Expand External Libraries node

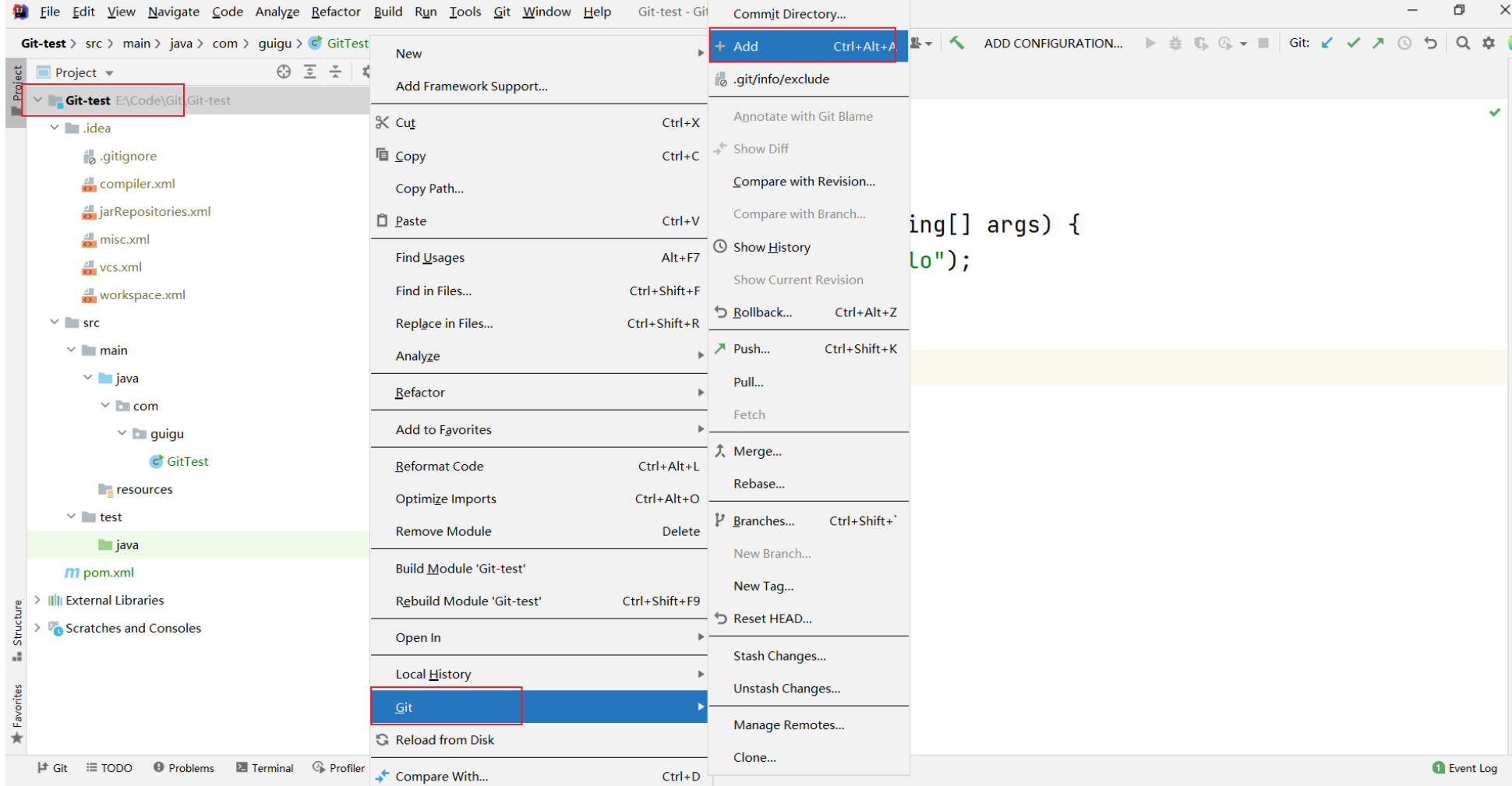pyautogui.click(x=37, y=600)
